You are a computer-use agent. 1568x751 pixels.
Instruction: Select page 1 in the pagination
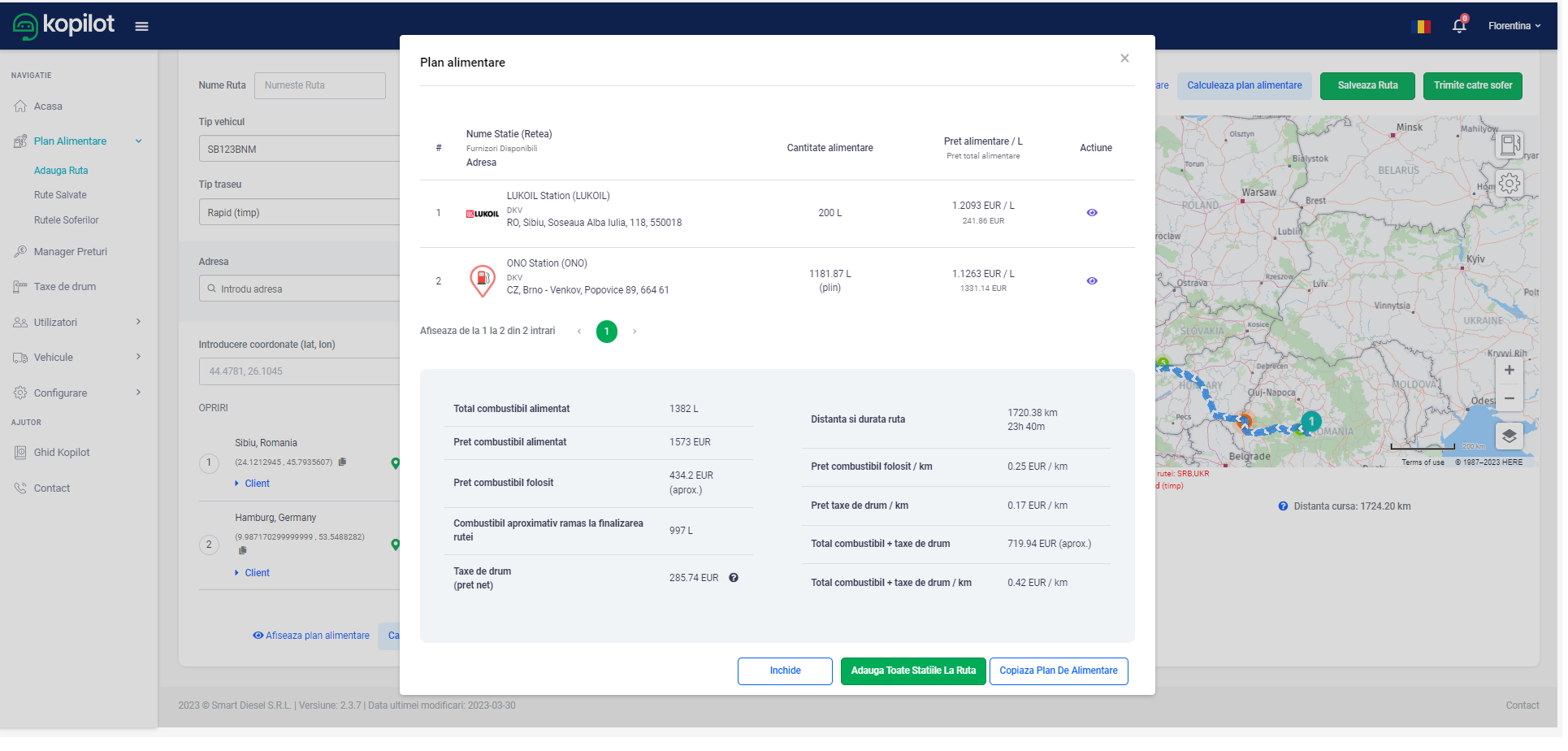pos(606,332)
